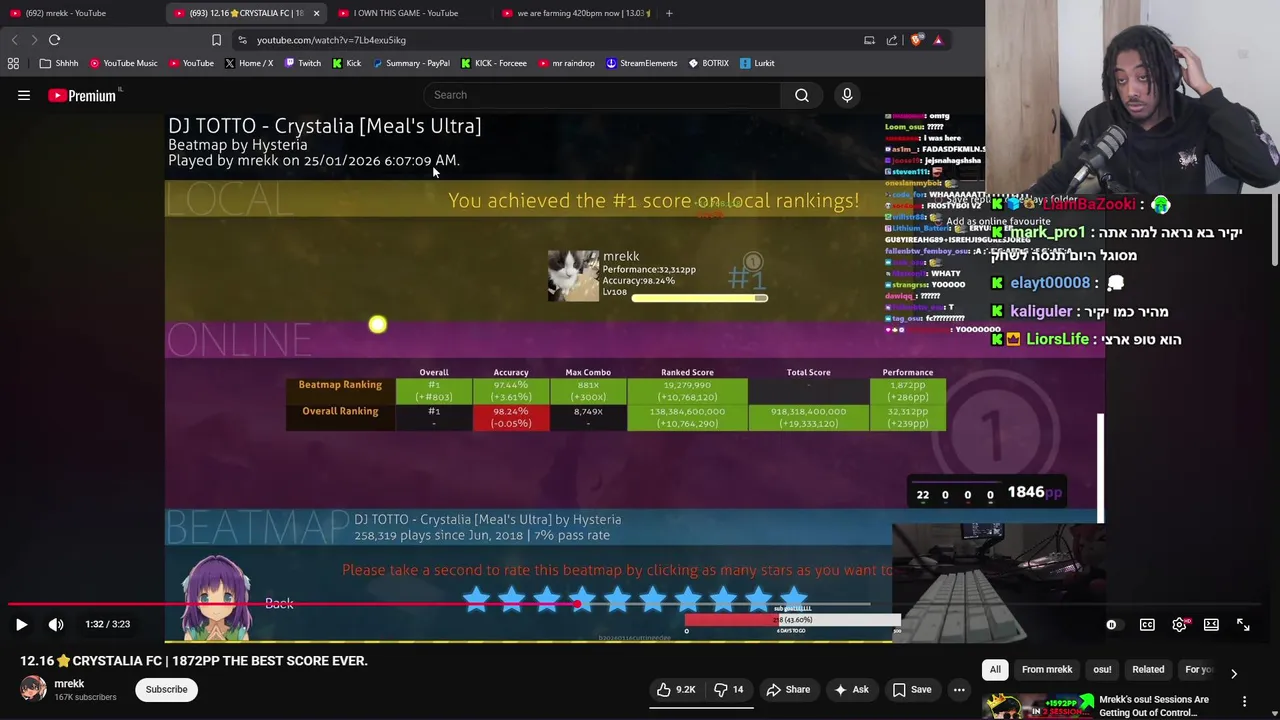Go forward with browser forward arrow

click(x=34, y=40)
